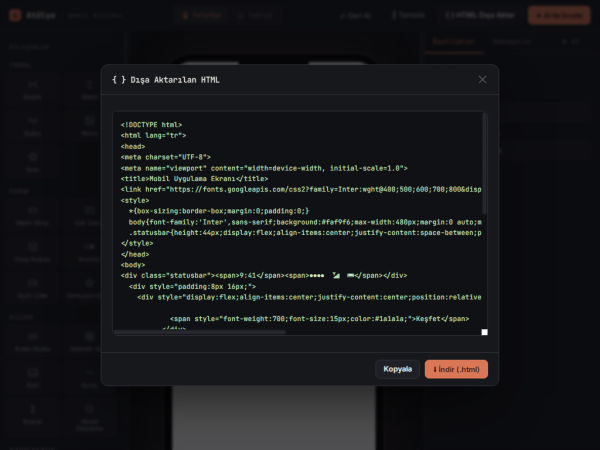
Task: Click inside the exported HTML code area
Action: point(298,222)
